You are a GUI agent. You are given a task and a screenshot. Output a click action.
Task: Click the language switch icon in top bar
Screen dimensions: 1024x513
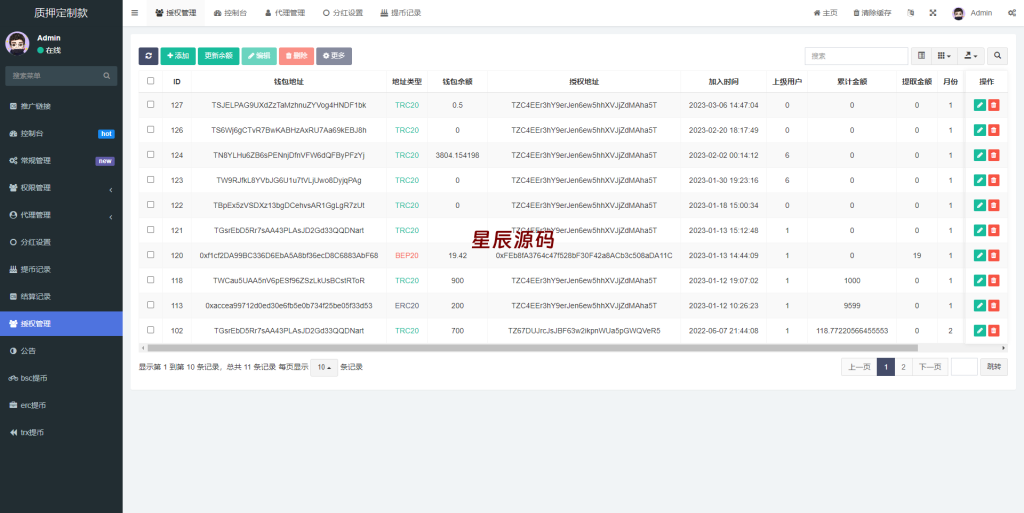(x=910, y=12)
